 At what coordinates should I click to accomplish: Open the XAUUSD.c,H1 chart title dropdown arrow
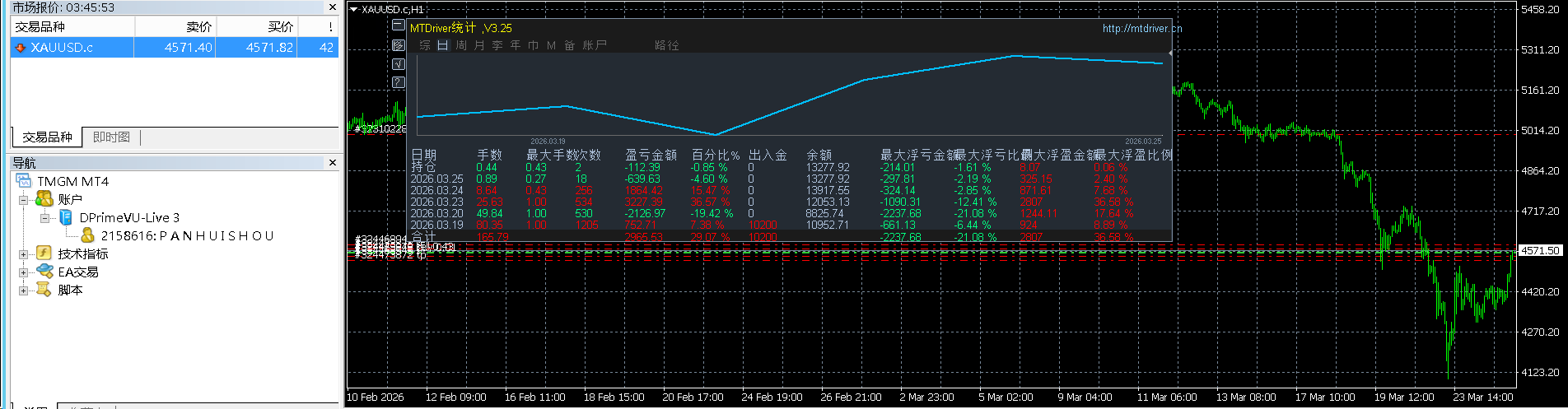click(354, 9)
